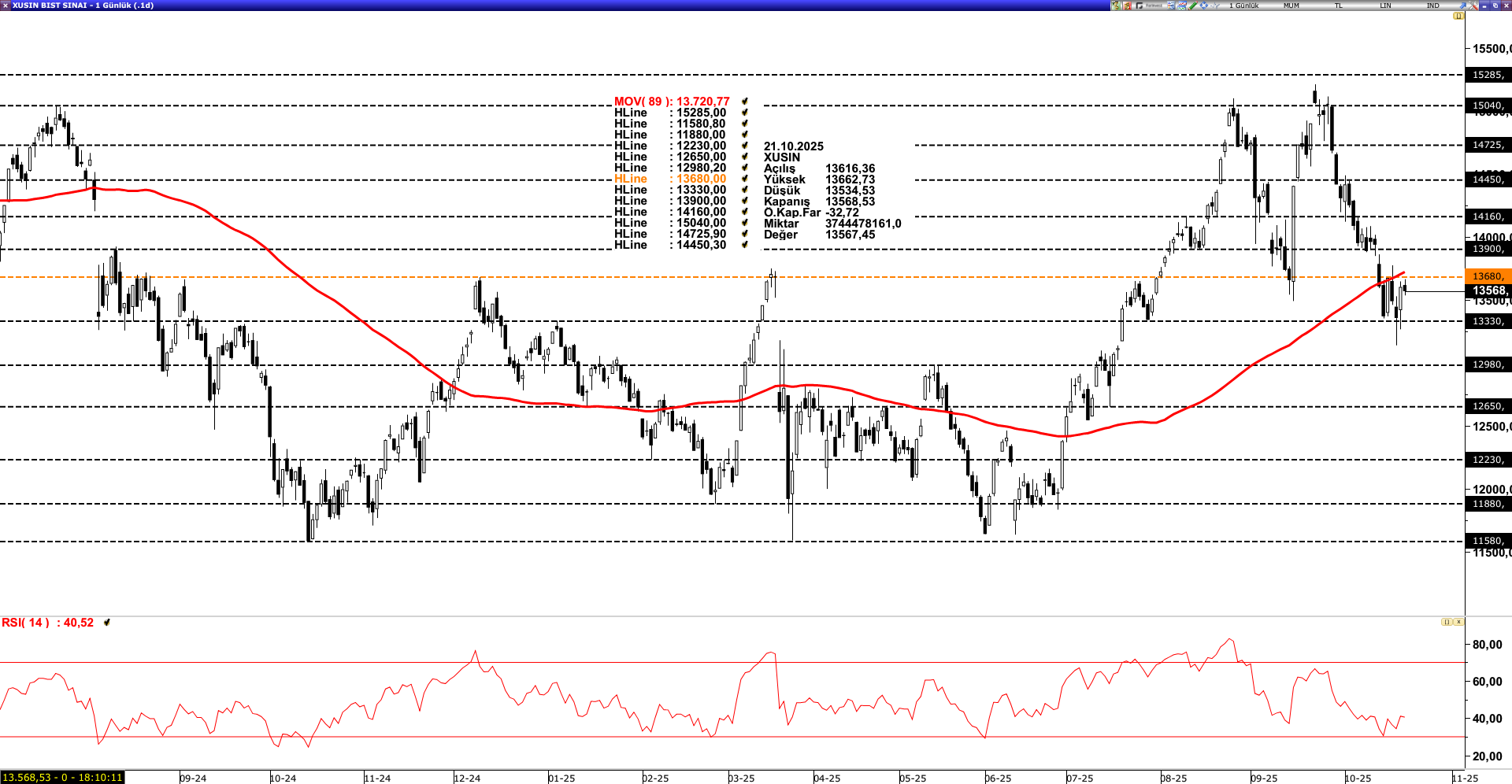The image size is (1512, 784).
Task: Select the green pencil drawing tool
Action: [x=1193, y=6]
